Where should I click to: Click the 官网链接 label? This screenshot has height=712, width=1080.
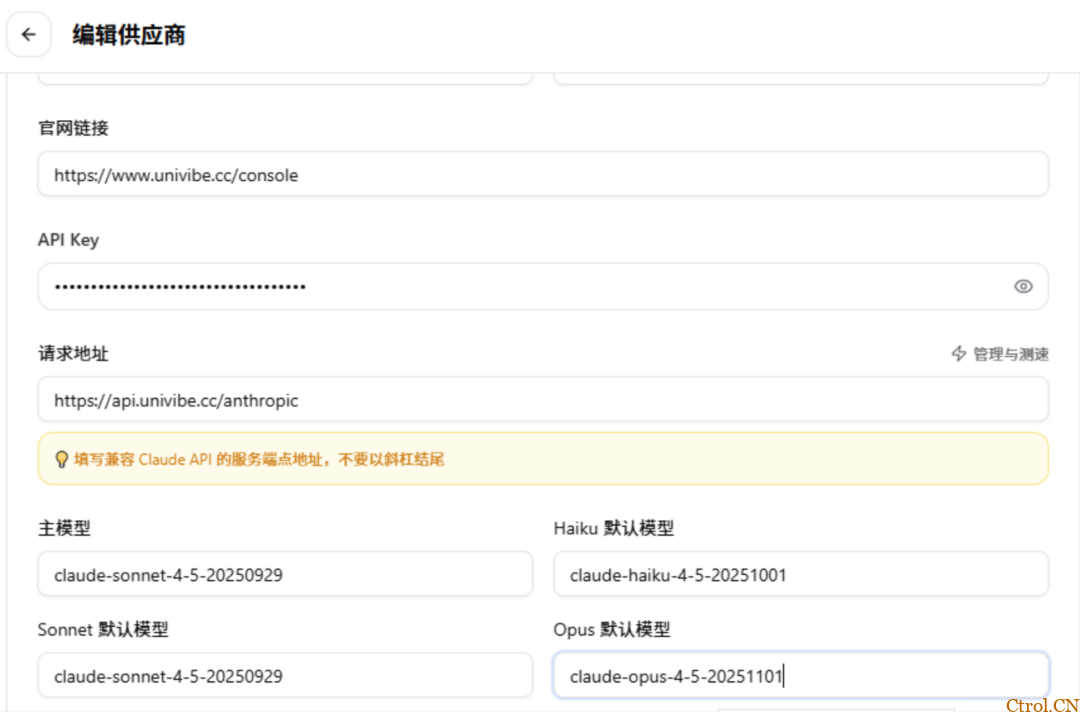[73, 128]
